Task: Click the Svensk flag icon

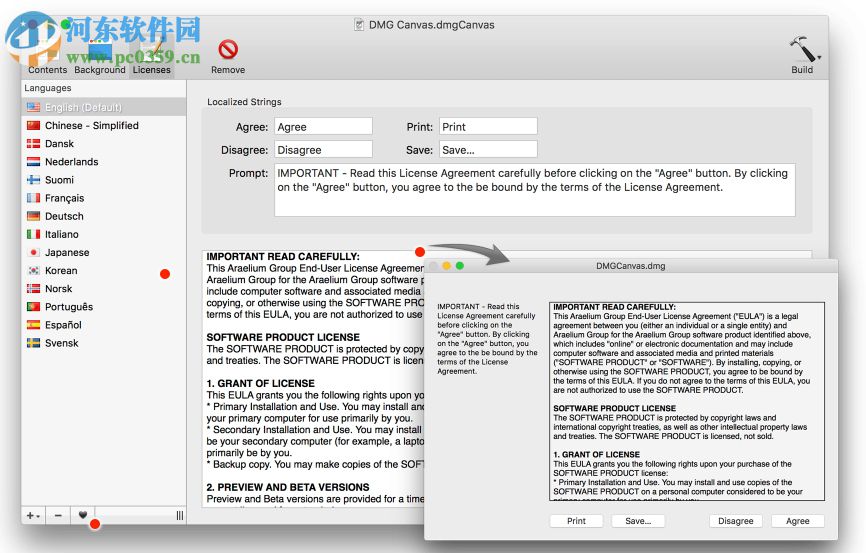Action: tap(34, 343)
